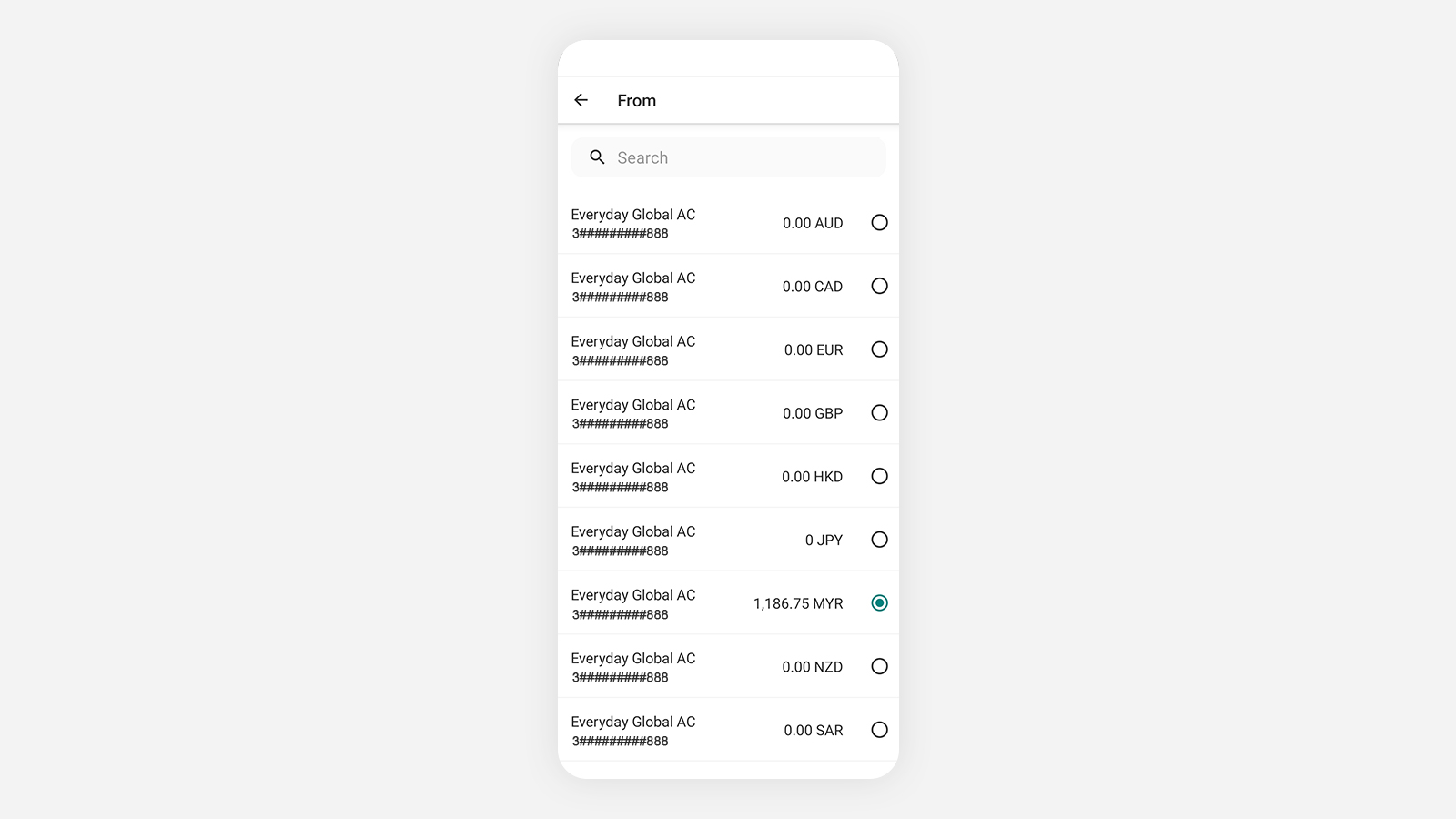Tap the 0.00 CAD balance row
This screenshot has width=1456, height=819.
click(728, 286)
